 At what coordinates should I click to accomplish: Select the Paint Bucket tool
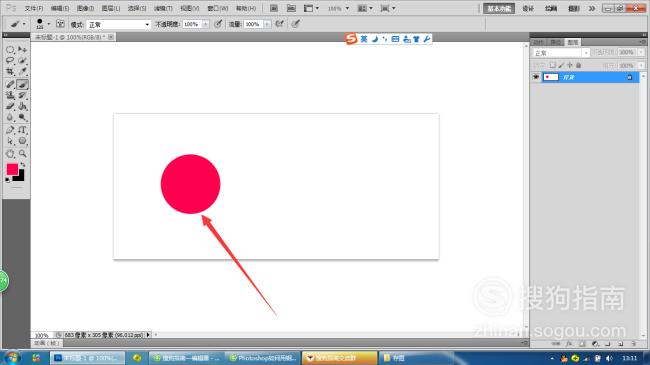[x=22, y=106]
